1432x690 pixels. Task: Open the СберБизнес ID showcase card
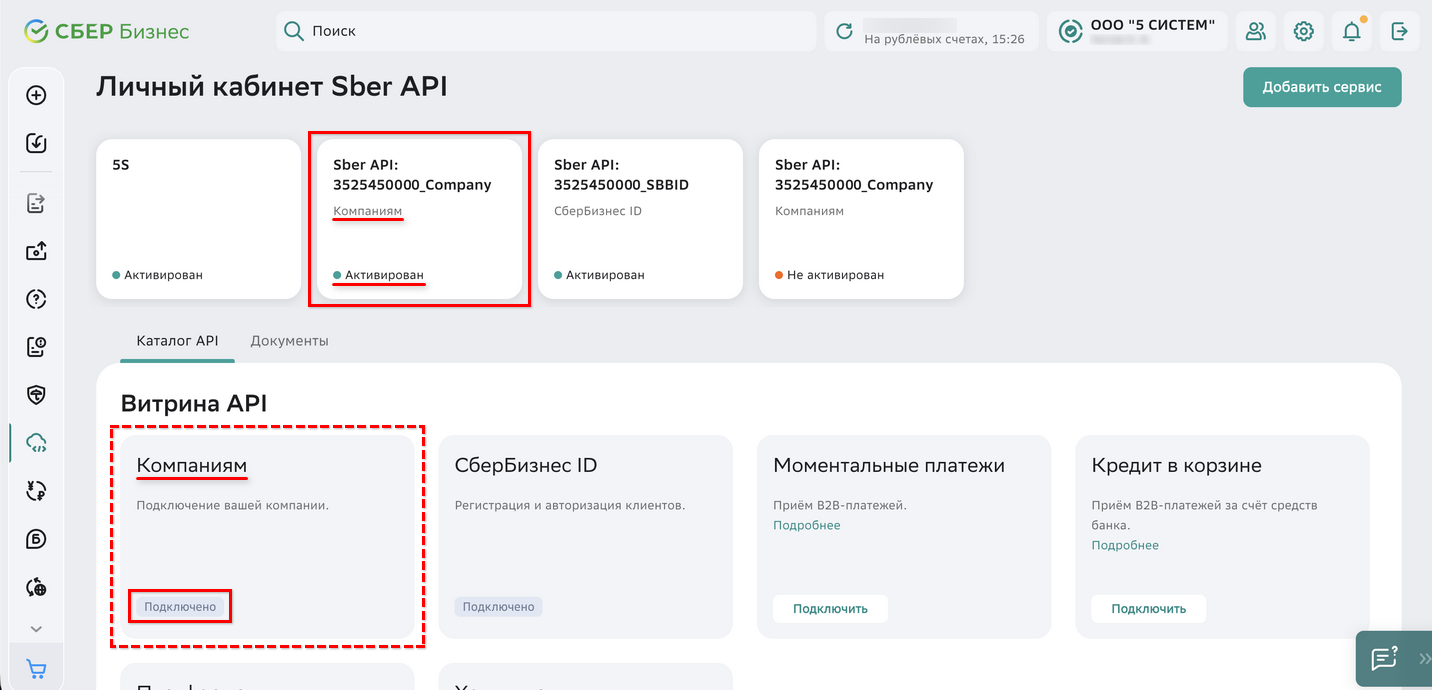point(586,536)
